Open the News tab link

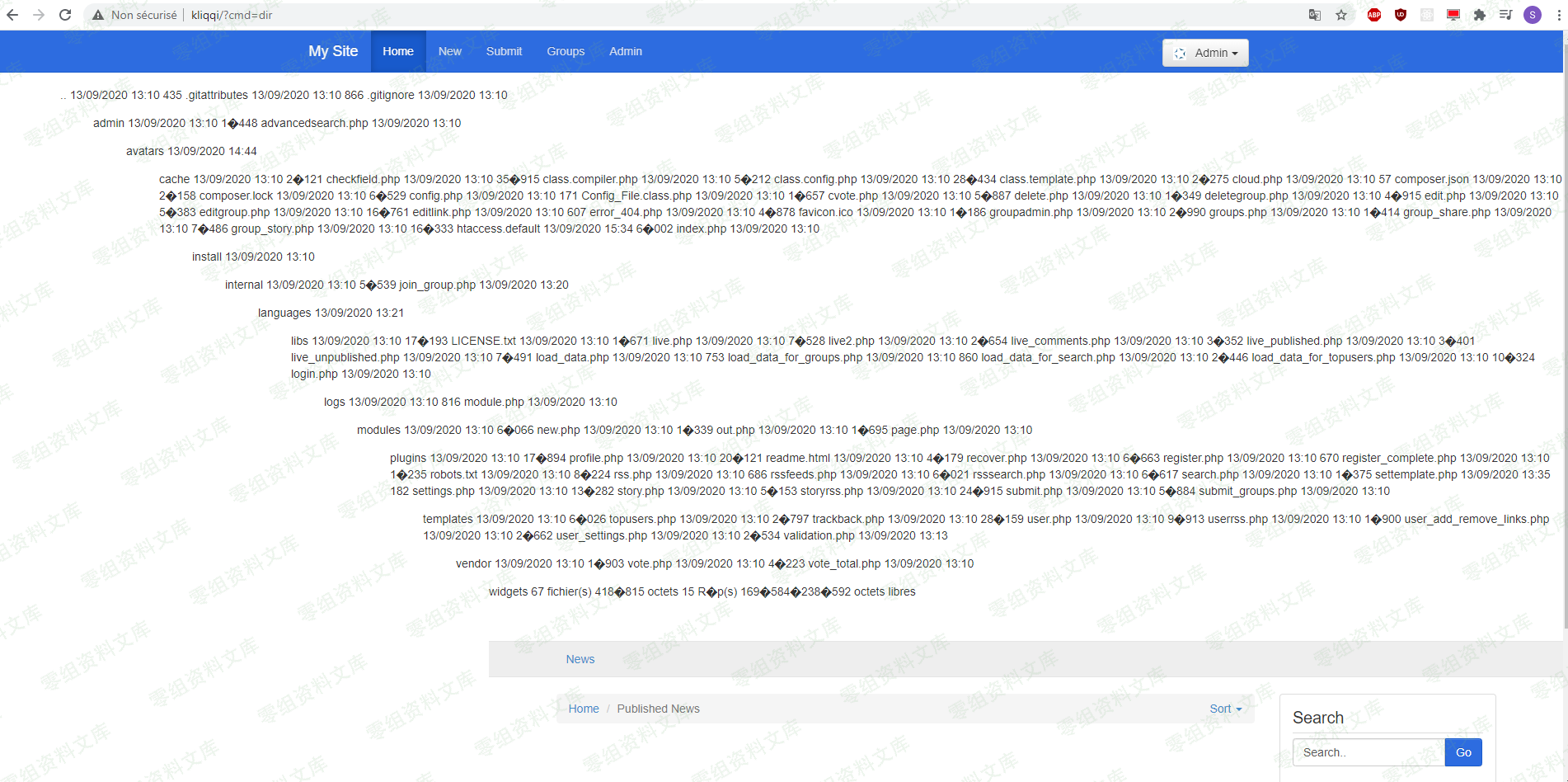[580, 659]
